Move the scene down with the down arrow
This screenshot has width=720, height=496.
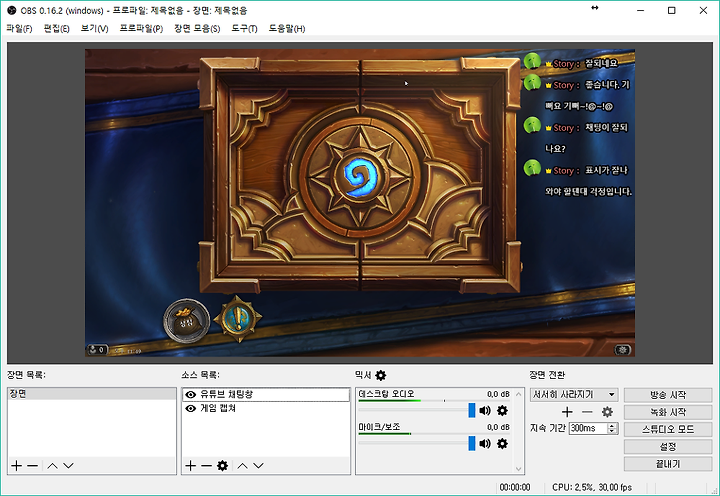click(x=68, y=466)
